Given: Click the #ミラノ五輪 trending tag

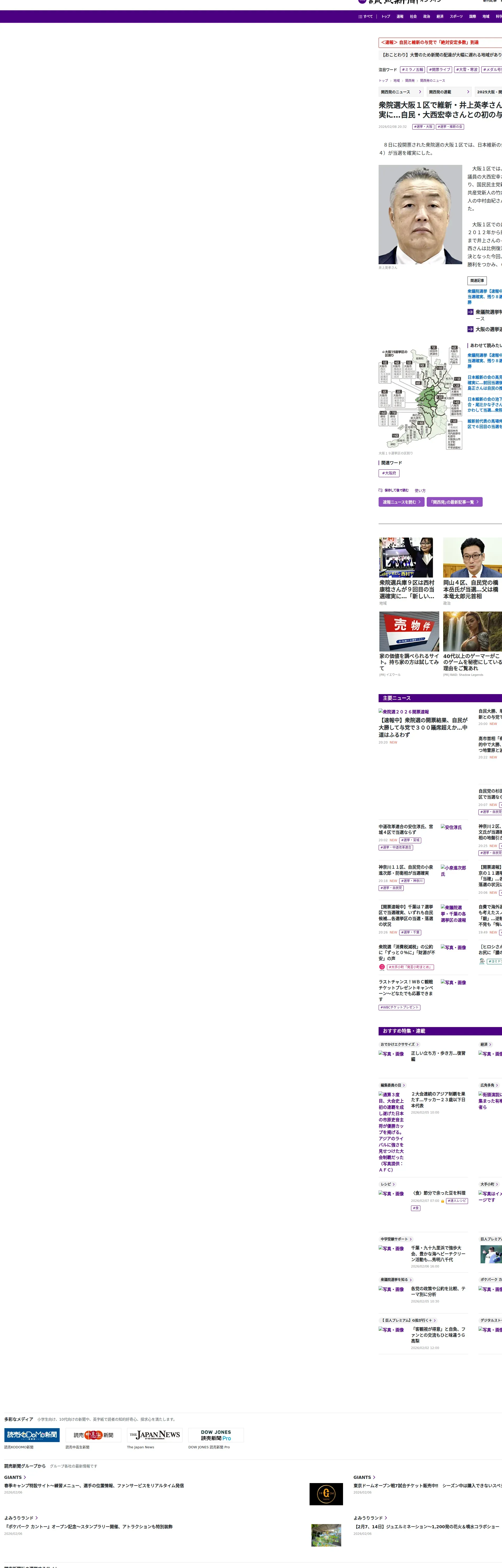Looking at the screenshot, I should coord(412,70).
